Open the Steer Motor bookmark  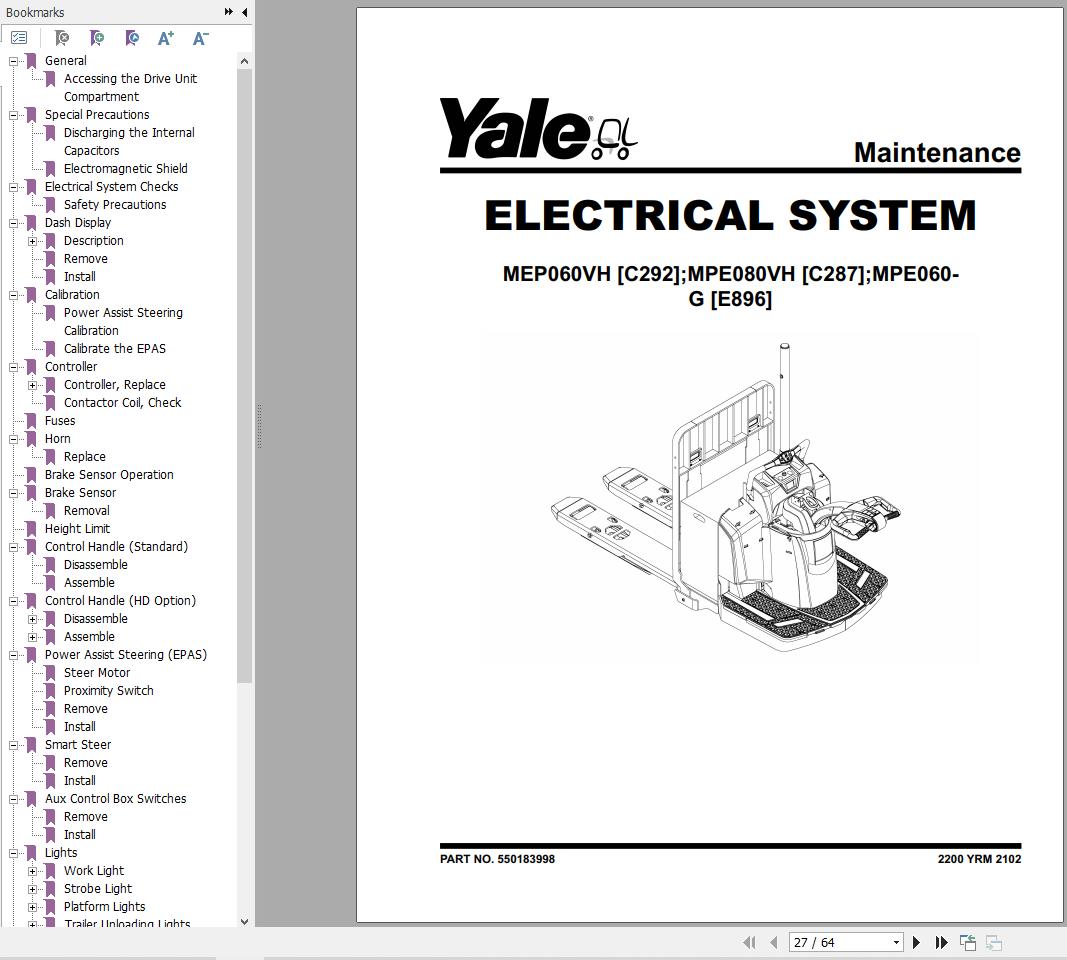point(97,673)
